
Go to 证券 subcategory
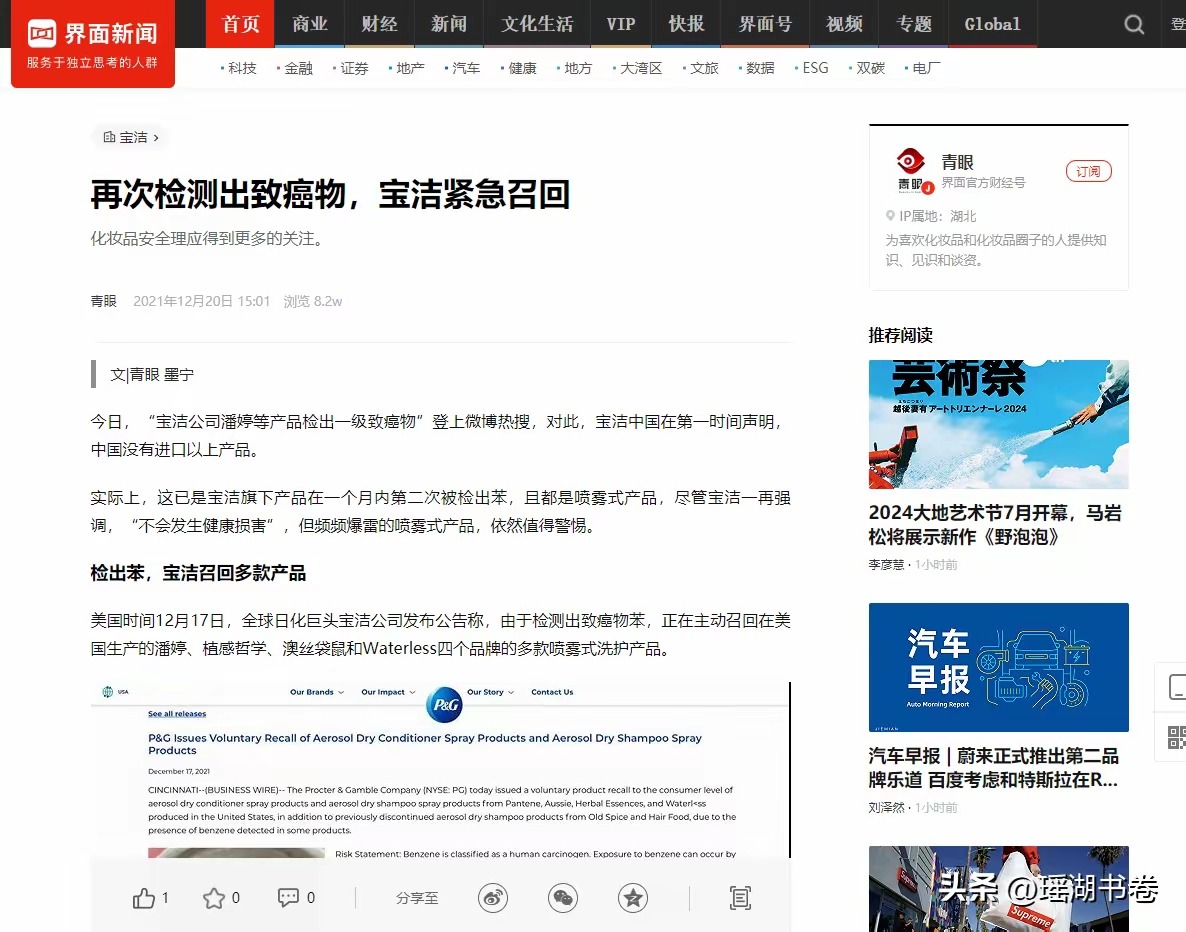point(354,68)
